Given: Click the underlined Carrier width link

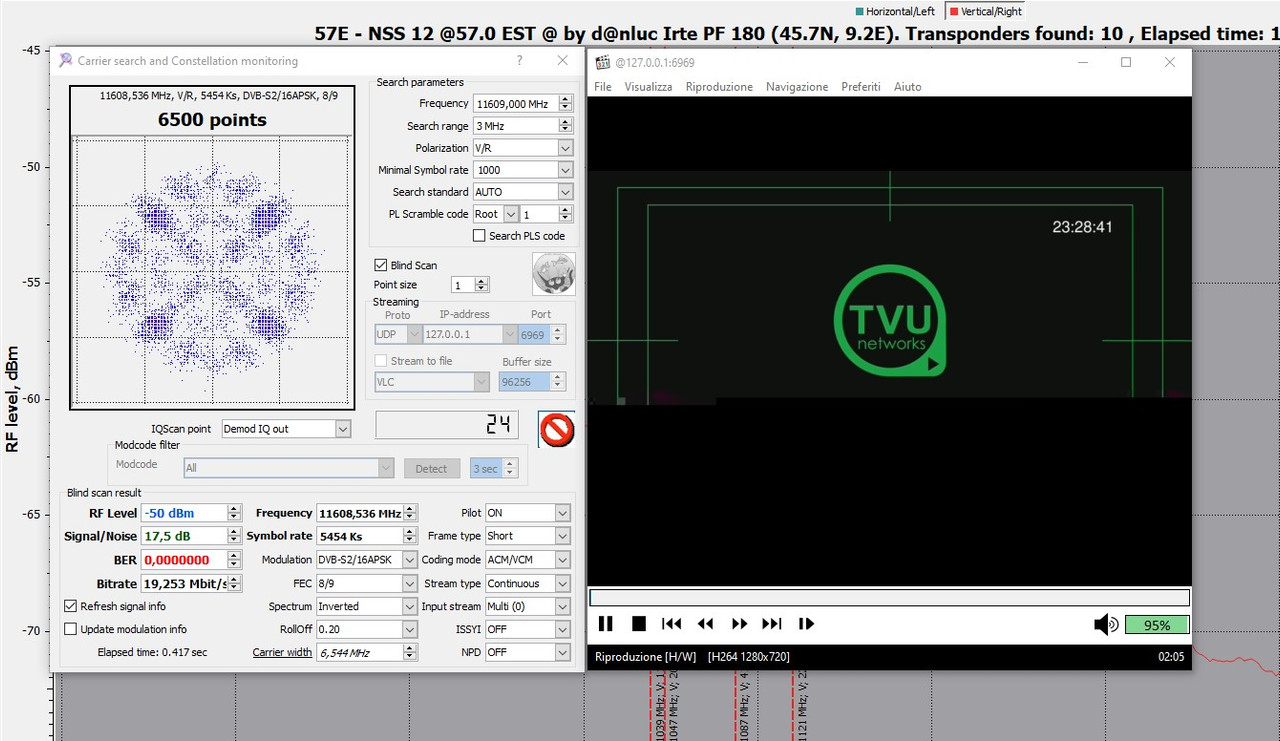Looking at the screenshot, I should [x=281, y=651].
